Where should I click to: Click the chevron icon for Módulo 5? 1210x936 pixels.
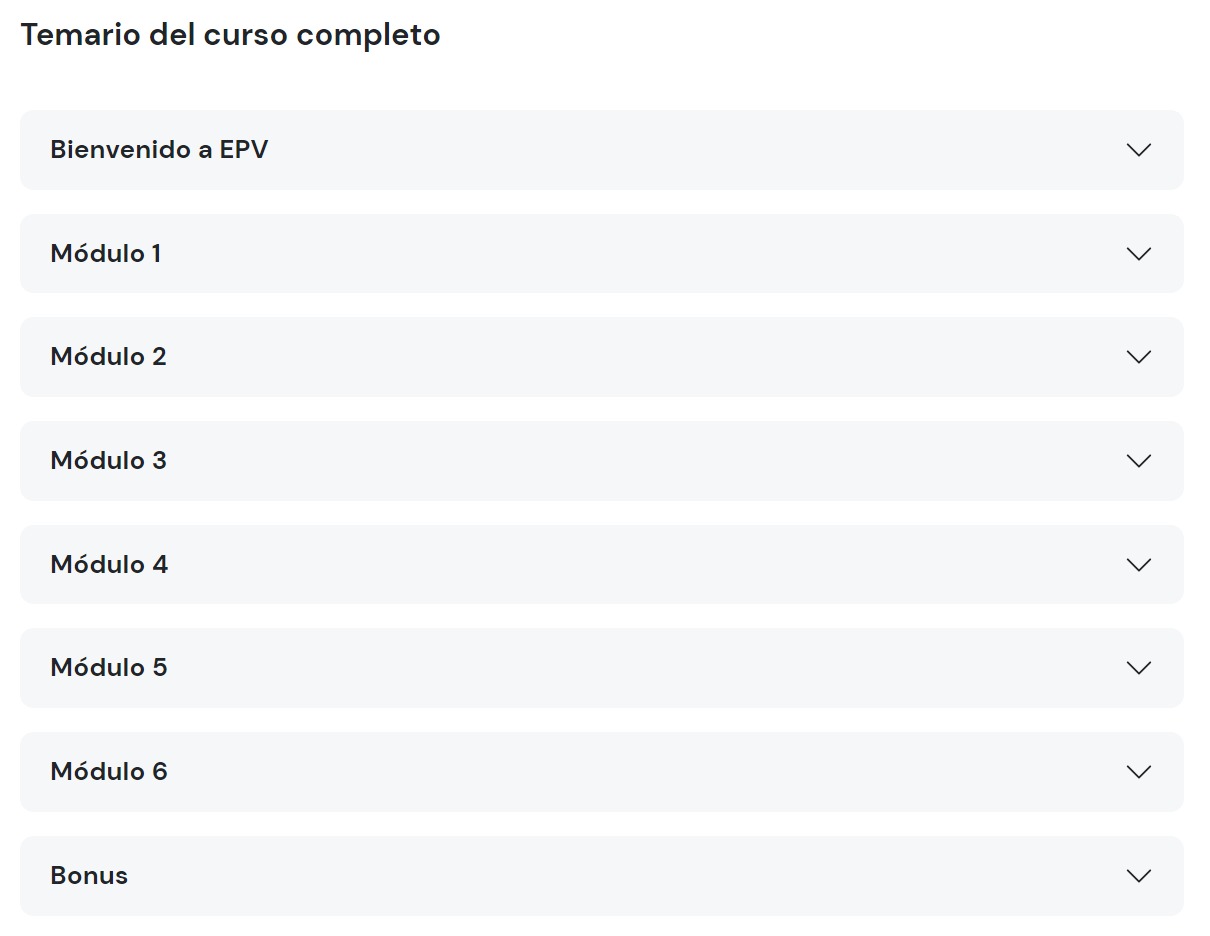coord(1138,668)
